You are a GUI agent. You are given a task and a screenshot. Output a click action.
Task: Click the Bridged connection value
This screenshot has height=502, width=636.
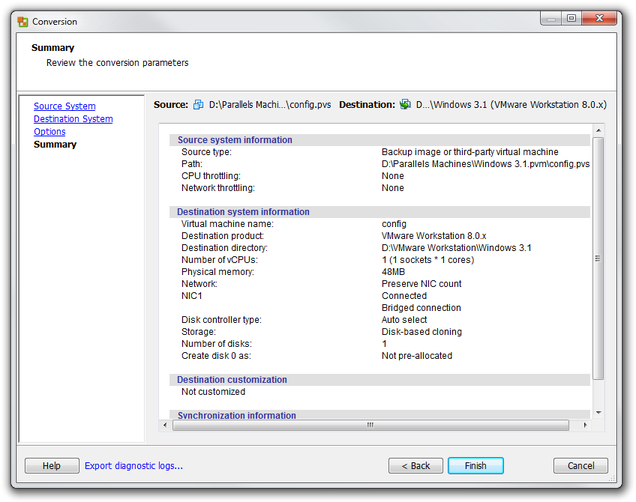(x=421, y=308)
